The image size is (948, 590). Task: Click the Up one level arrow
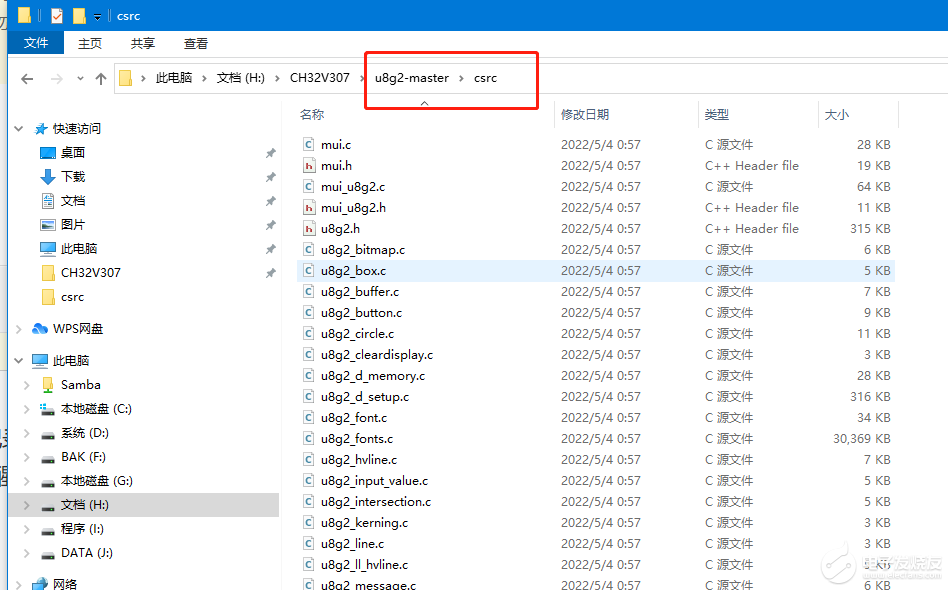tap(101, 79)
